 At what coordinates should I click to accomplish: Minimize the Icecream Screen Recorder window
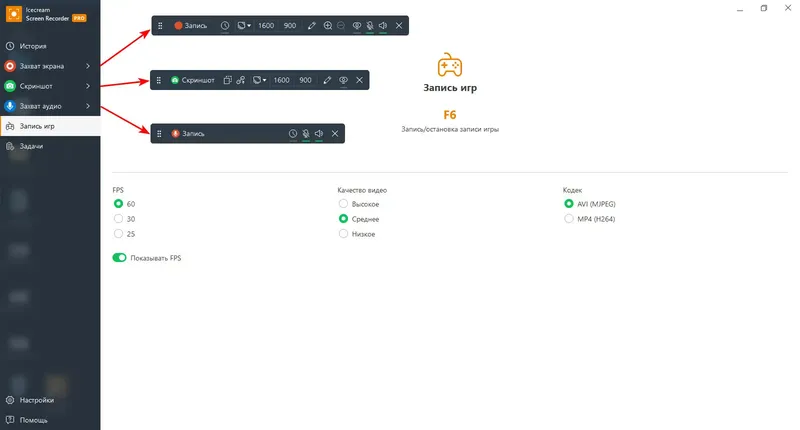740,9
